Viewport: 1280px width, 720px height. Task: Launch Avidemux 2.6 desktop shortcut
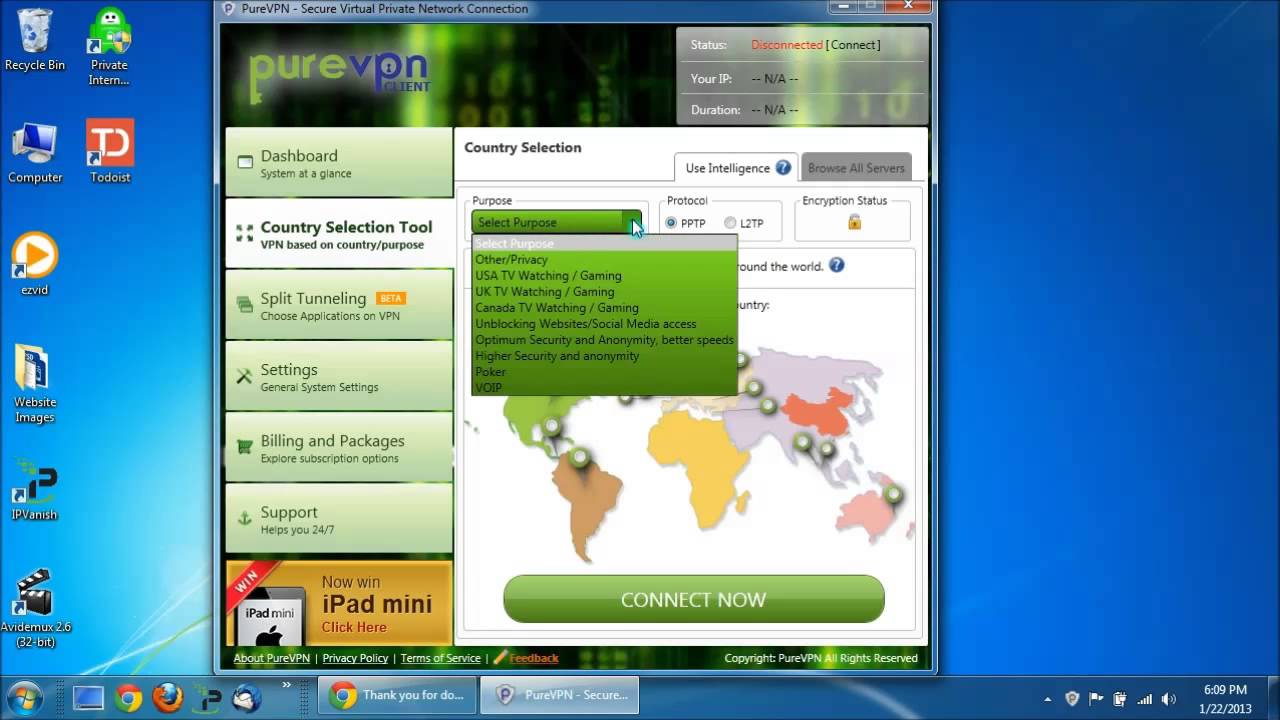[35, 608]
